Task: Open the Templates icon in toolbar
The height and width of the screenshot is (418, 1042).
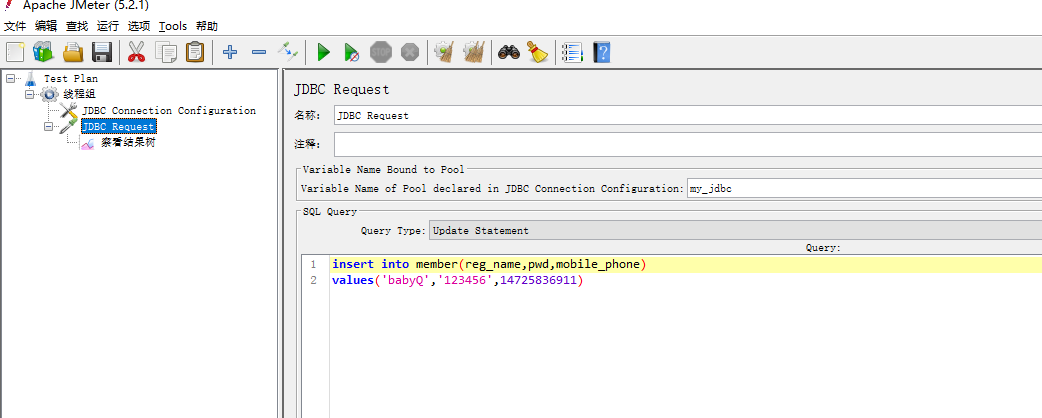Action: pyautogui.click(x=43, y=52)
